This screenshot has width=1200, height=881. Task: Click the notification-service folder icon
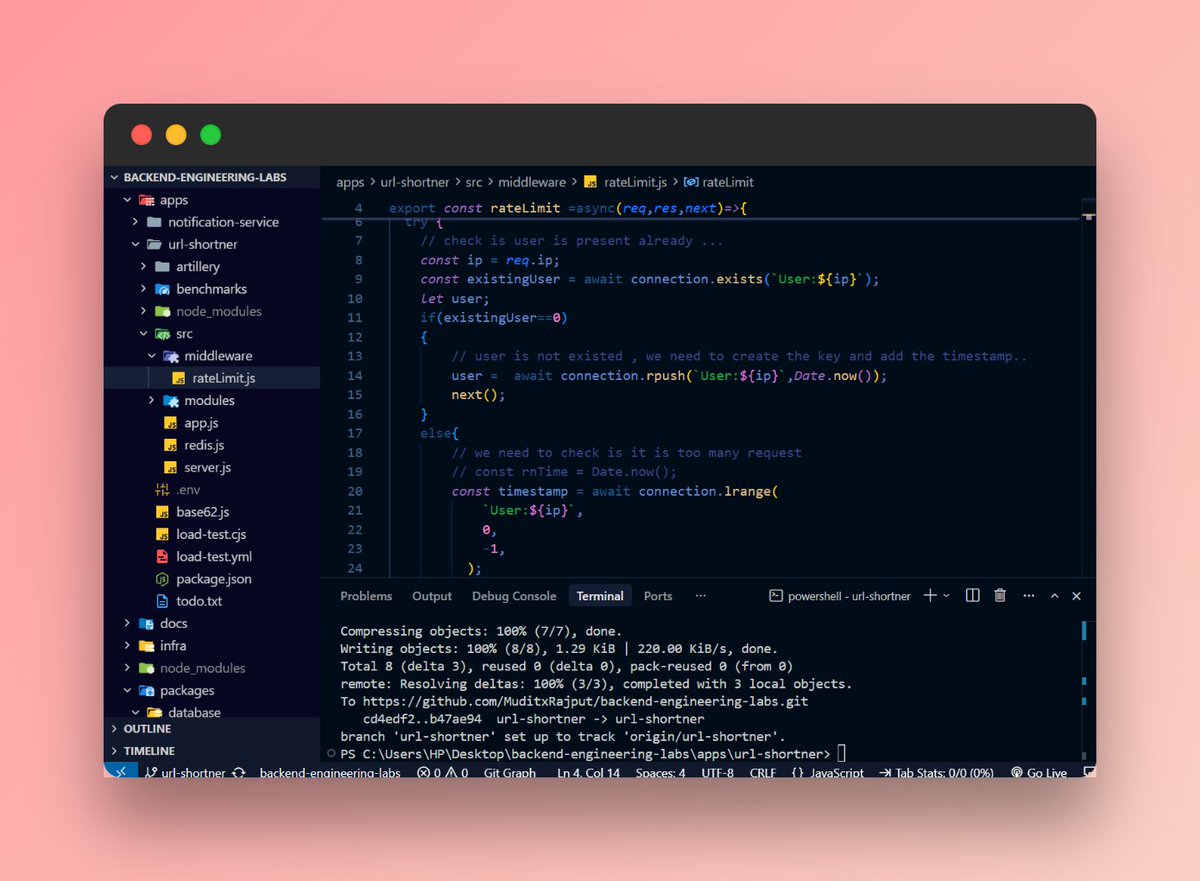click(x=154, y=222)
